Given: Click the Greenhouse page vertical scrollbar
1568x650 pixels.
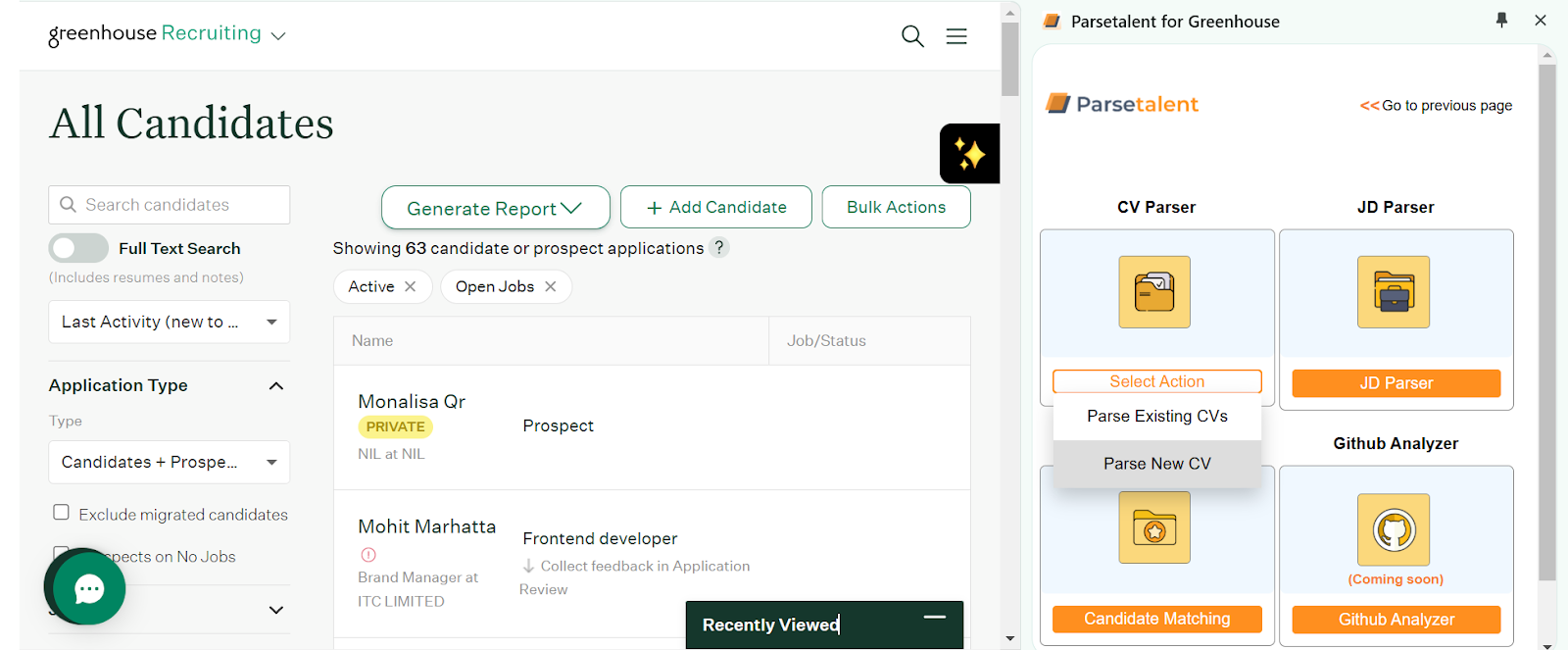Looking at the screenshot, I should (1010, 59).
